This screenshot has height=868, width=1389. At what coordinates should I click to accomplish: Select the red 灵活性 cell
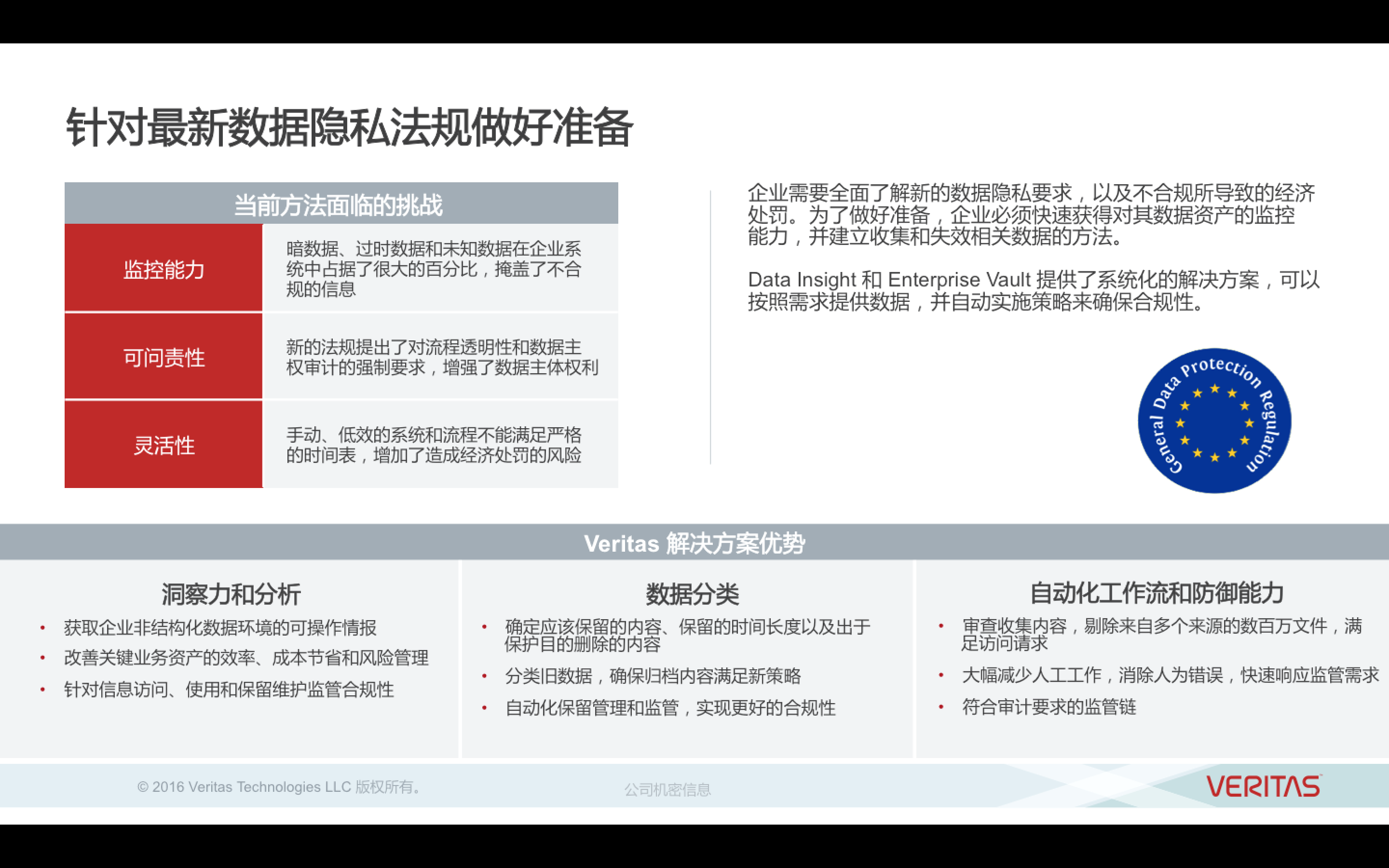163,445
